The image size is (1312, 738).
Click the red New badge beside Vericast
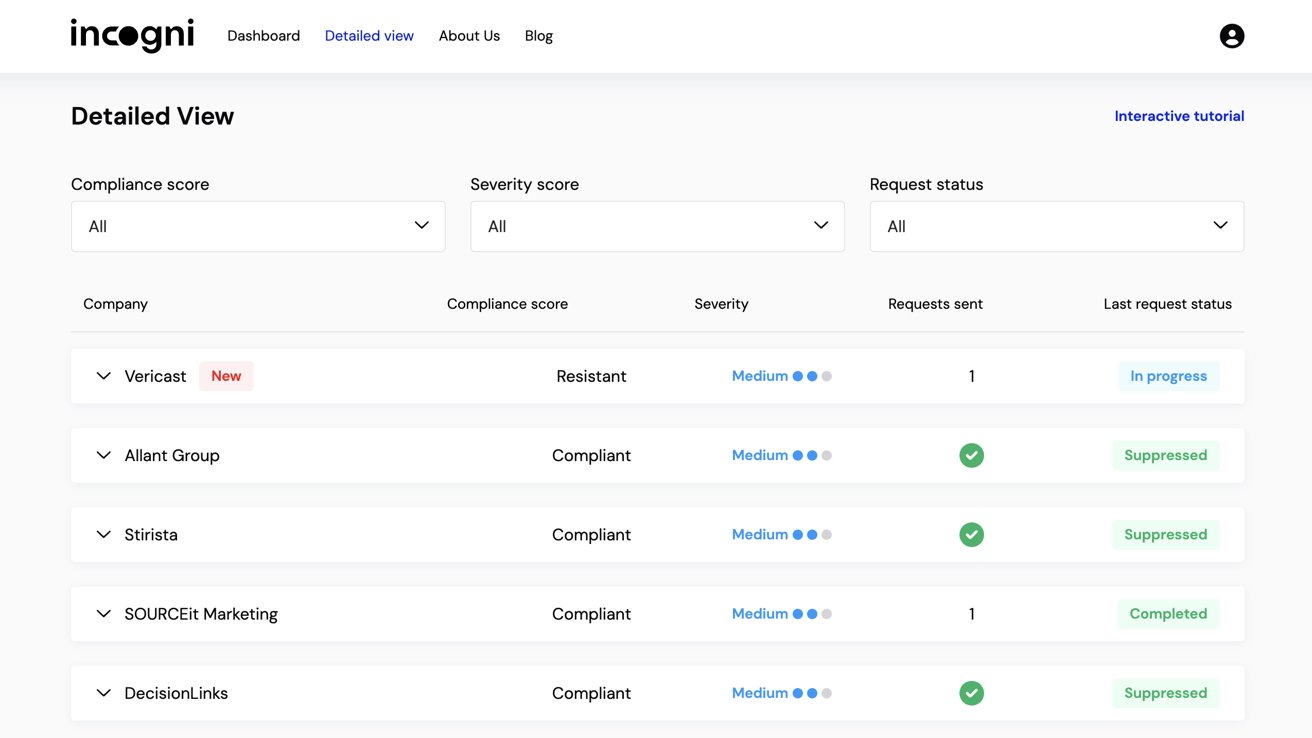226,376
